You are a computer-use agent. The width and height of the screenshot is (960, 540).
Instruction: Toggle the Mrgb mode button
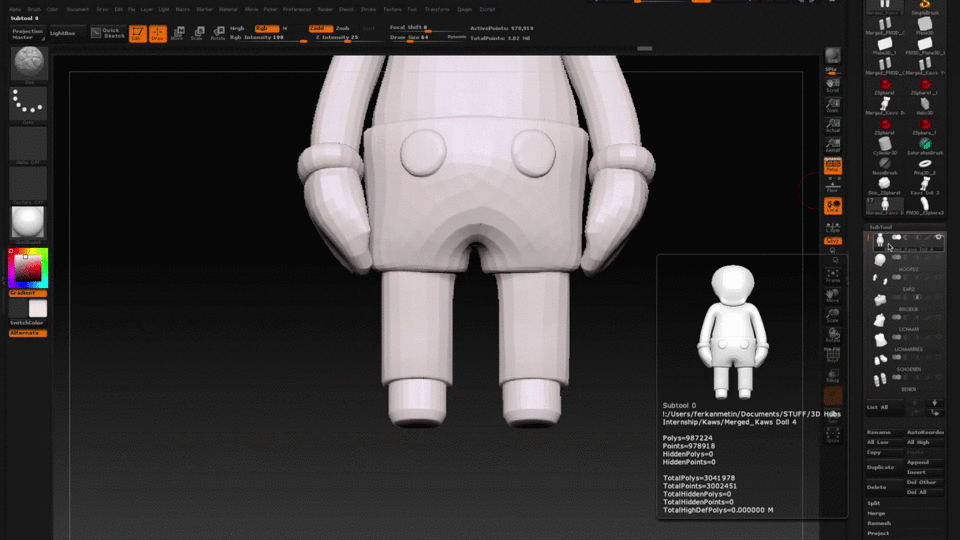(x=237, y=28)
